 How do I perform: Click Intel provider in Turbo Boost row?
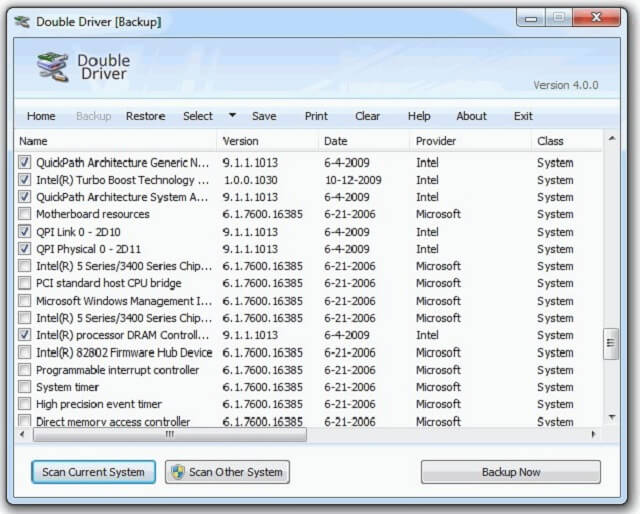click(x=427, y=180)
